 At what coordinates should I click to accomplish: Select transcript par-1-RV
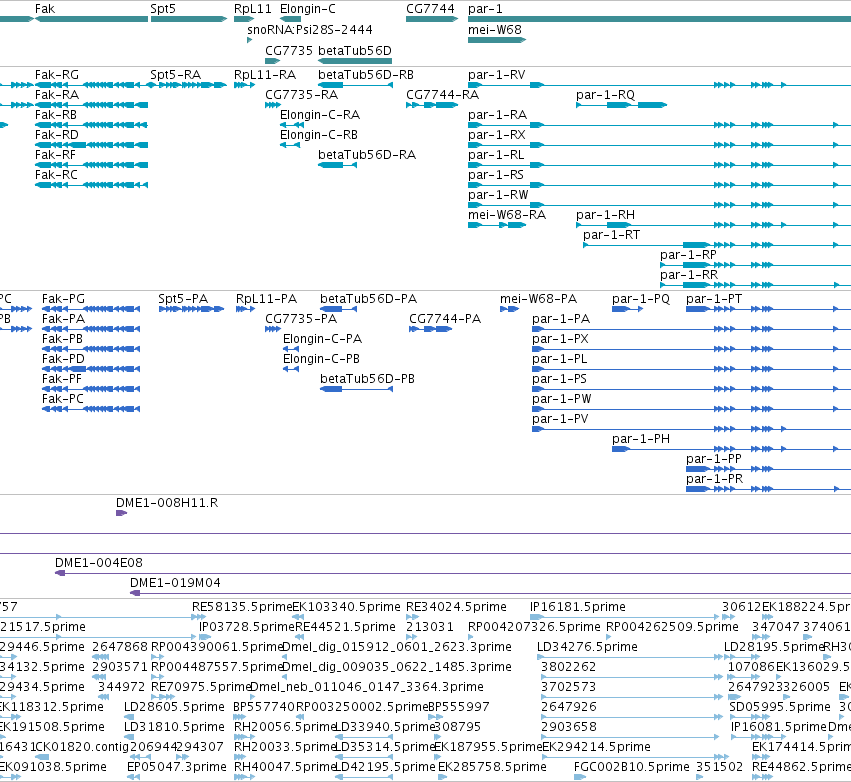pyautogui.click(x=659, y=85)
